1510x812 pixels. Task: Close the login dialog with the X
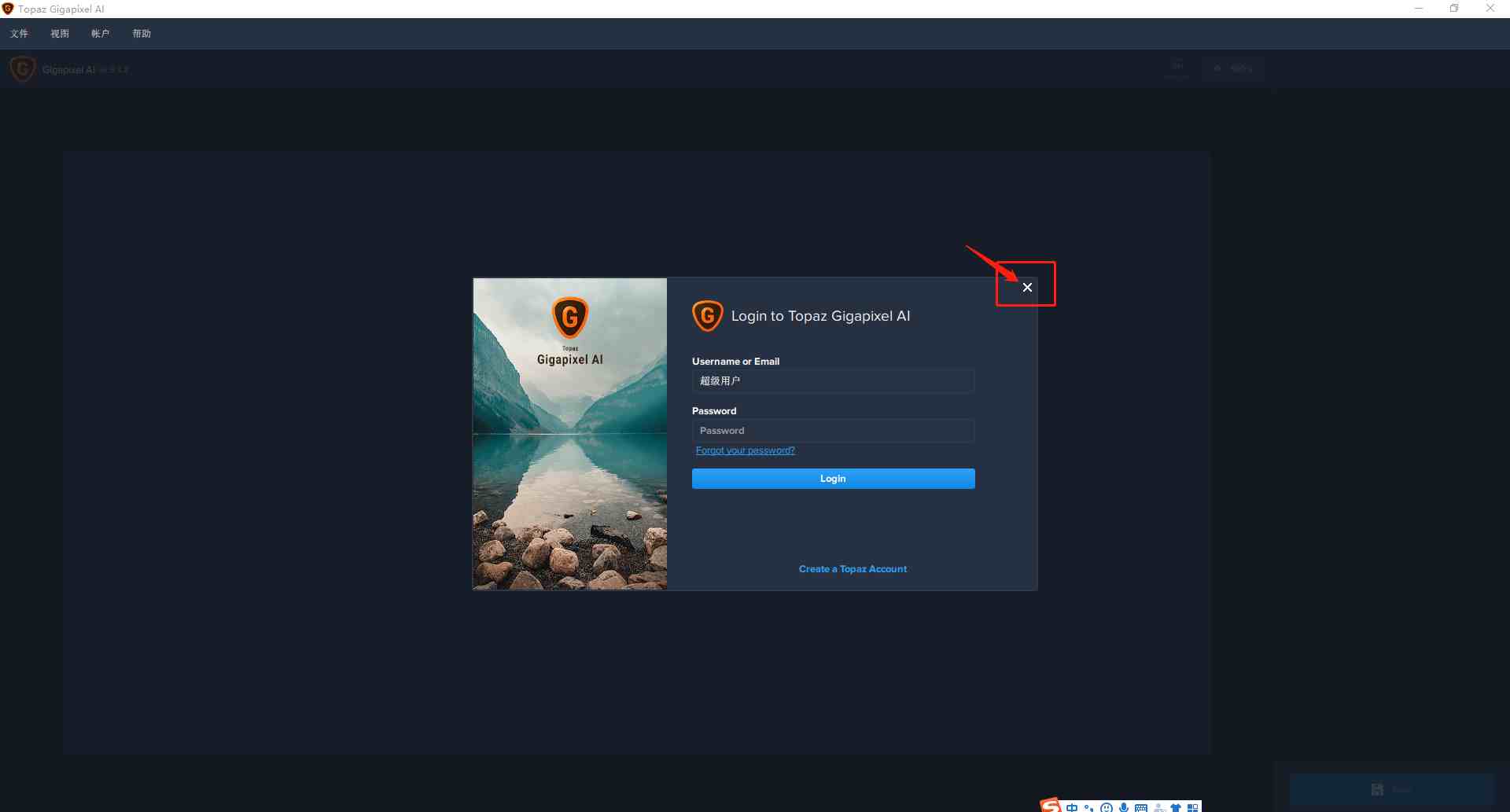coord(1027,288)
